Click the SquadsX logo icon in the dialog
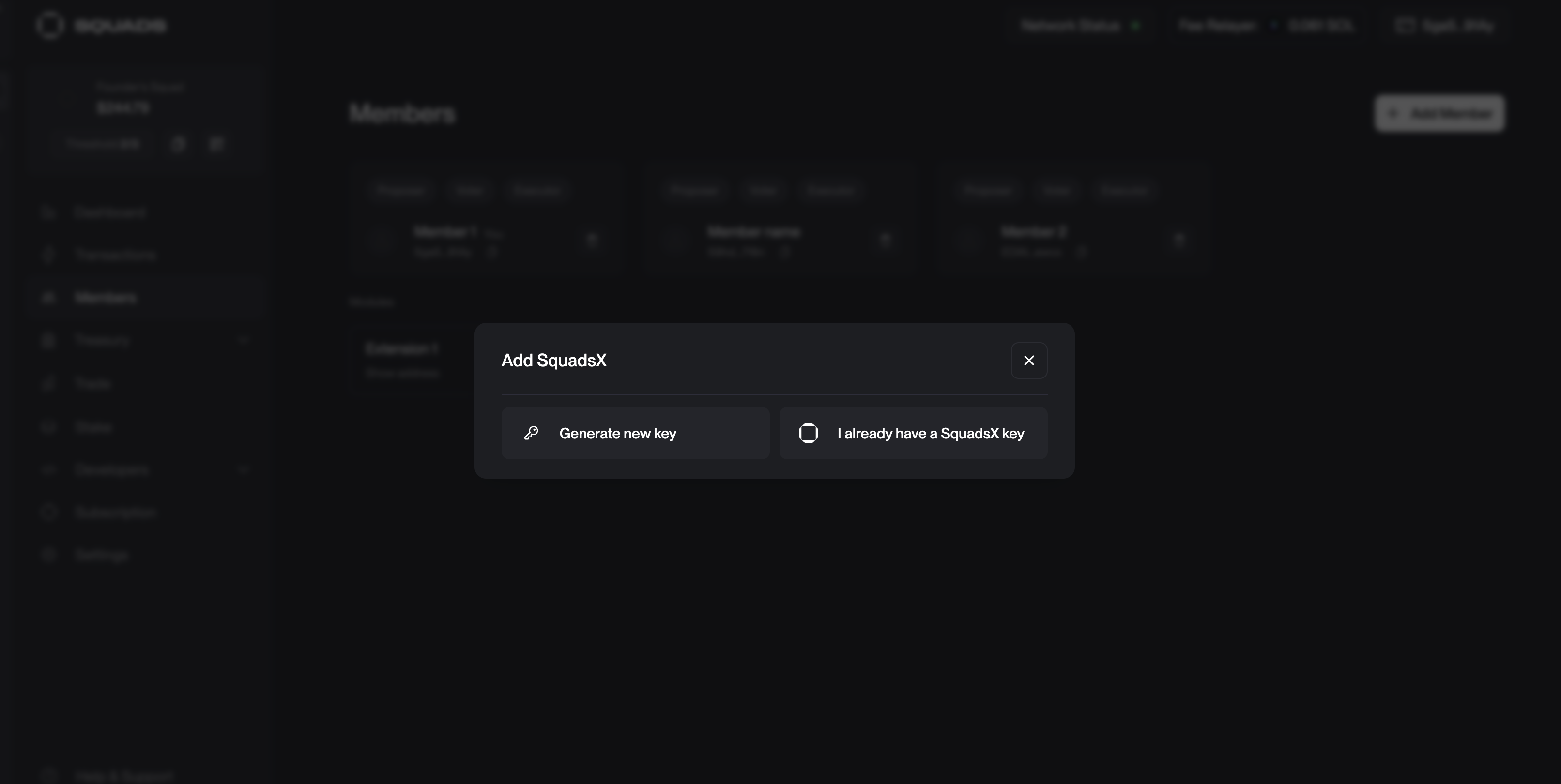 pos(809,433)
